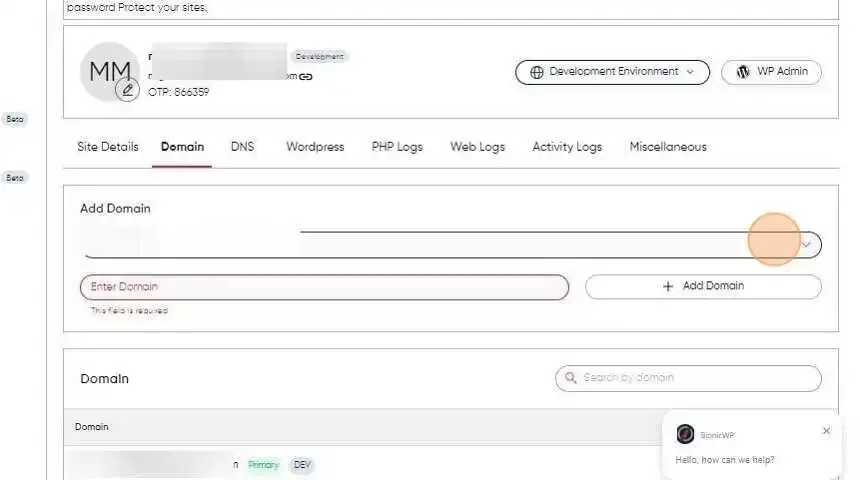This screenshot has height=480, width=860.
Task: Close the SonicWP chat popup
Action: pyautogui.click(x=827, y=431)
